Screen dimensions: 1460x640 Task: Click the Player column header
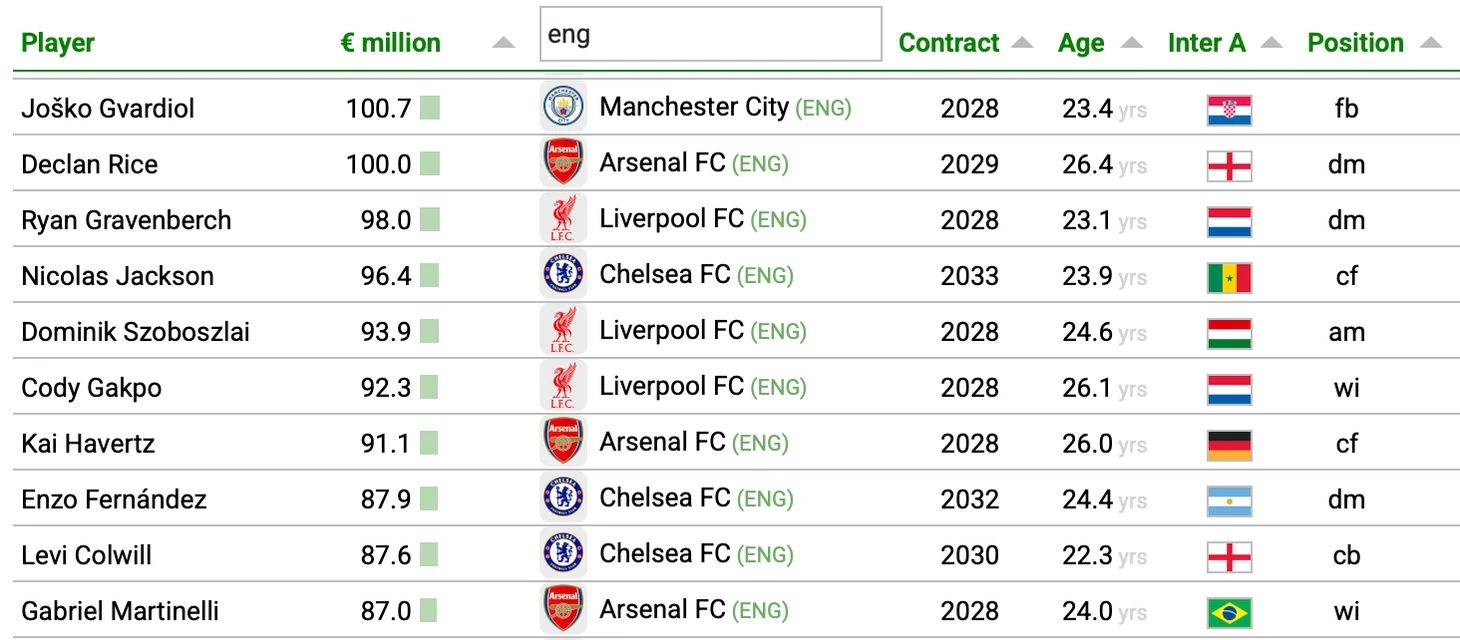pyautogui.click(x=58, y=43)
